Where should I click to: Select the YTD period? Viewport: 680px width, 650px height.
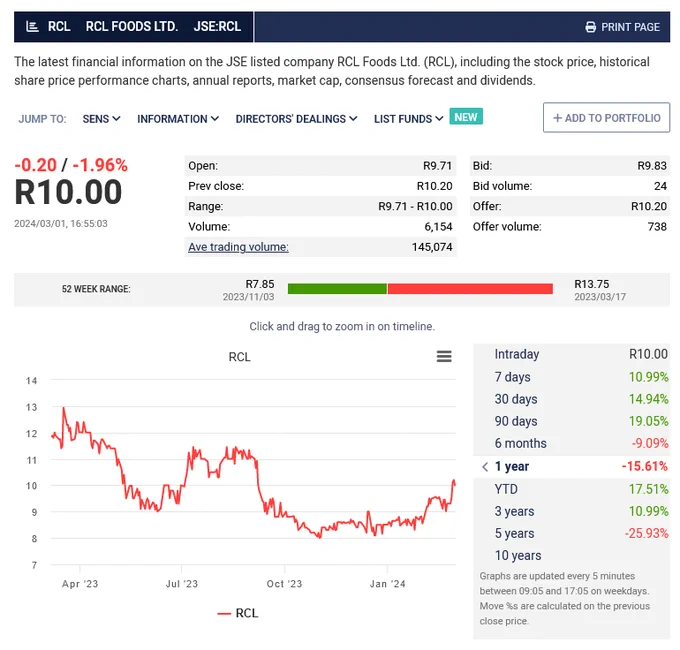click(x=572, y=489)
